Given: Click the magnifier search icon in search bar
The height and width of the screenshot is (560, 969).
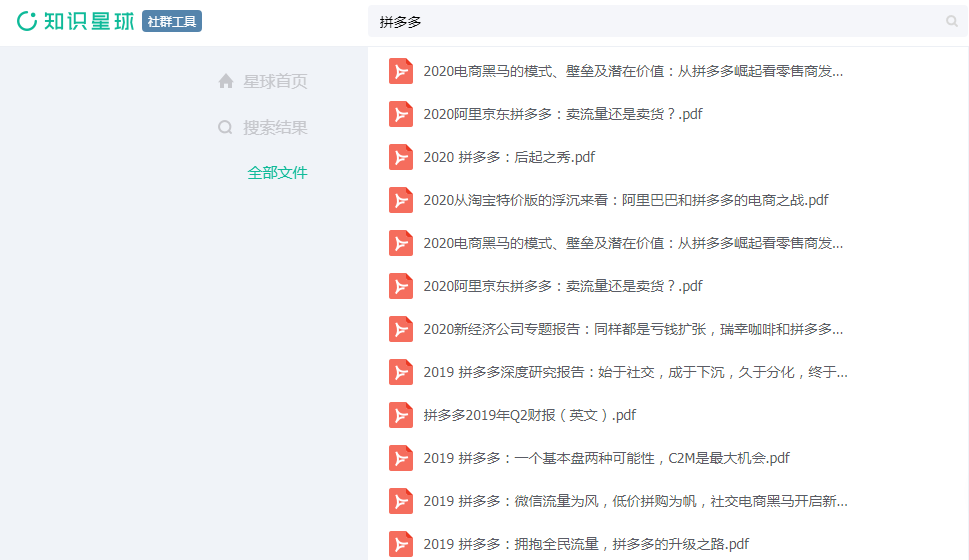Looking at the screenshot, I should [952, 22].
